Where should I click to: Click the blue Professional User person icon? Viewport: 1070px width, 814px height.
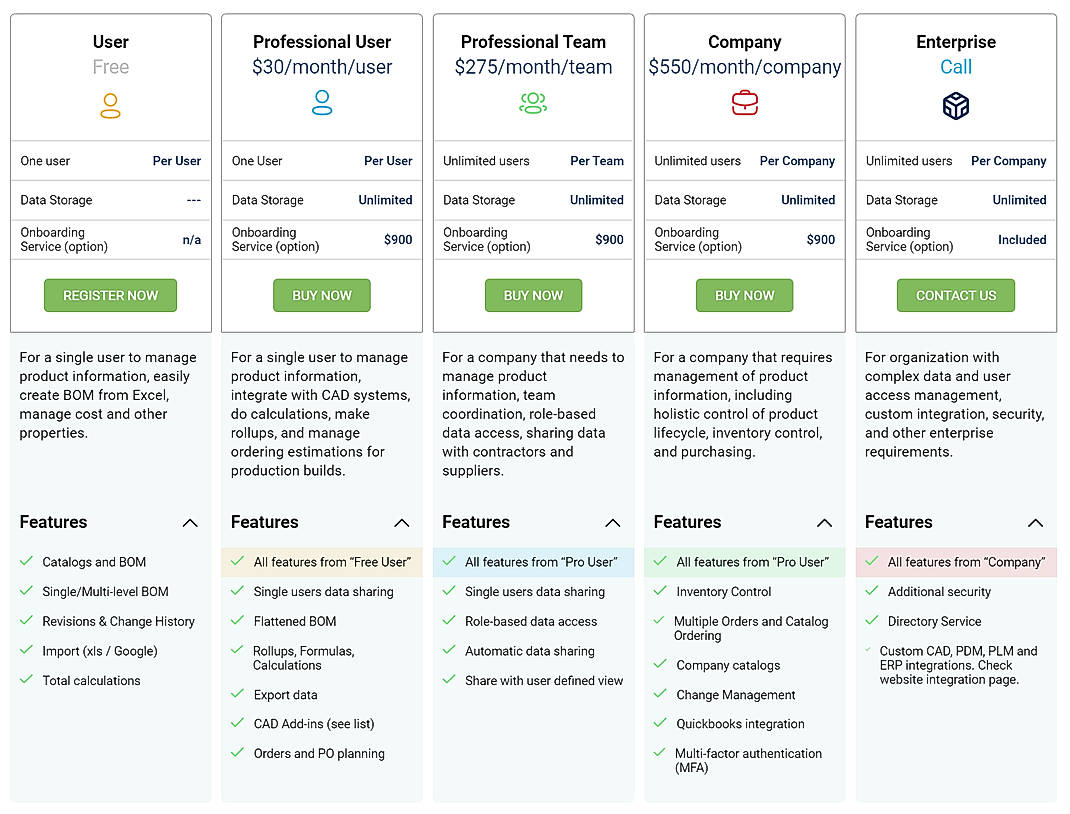(x=321, y=102)
